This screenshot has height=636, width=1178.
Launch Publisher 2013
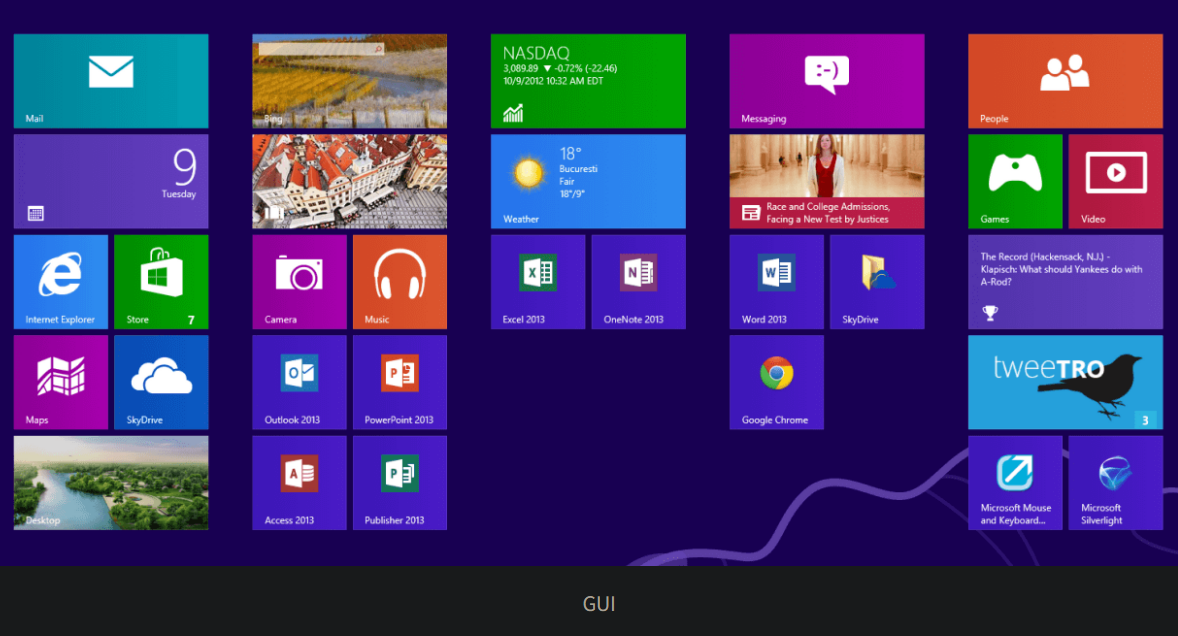point(400,483)
